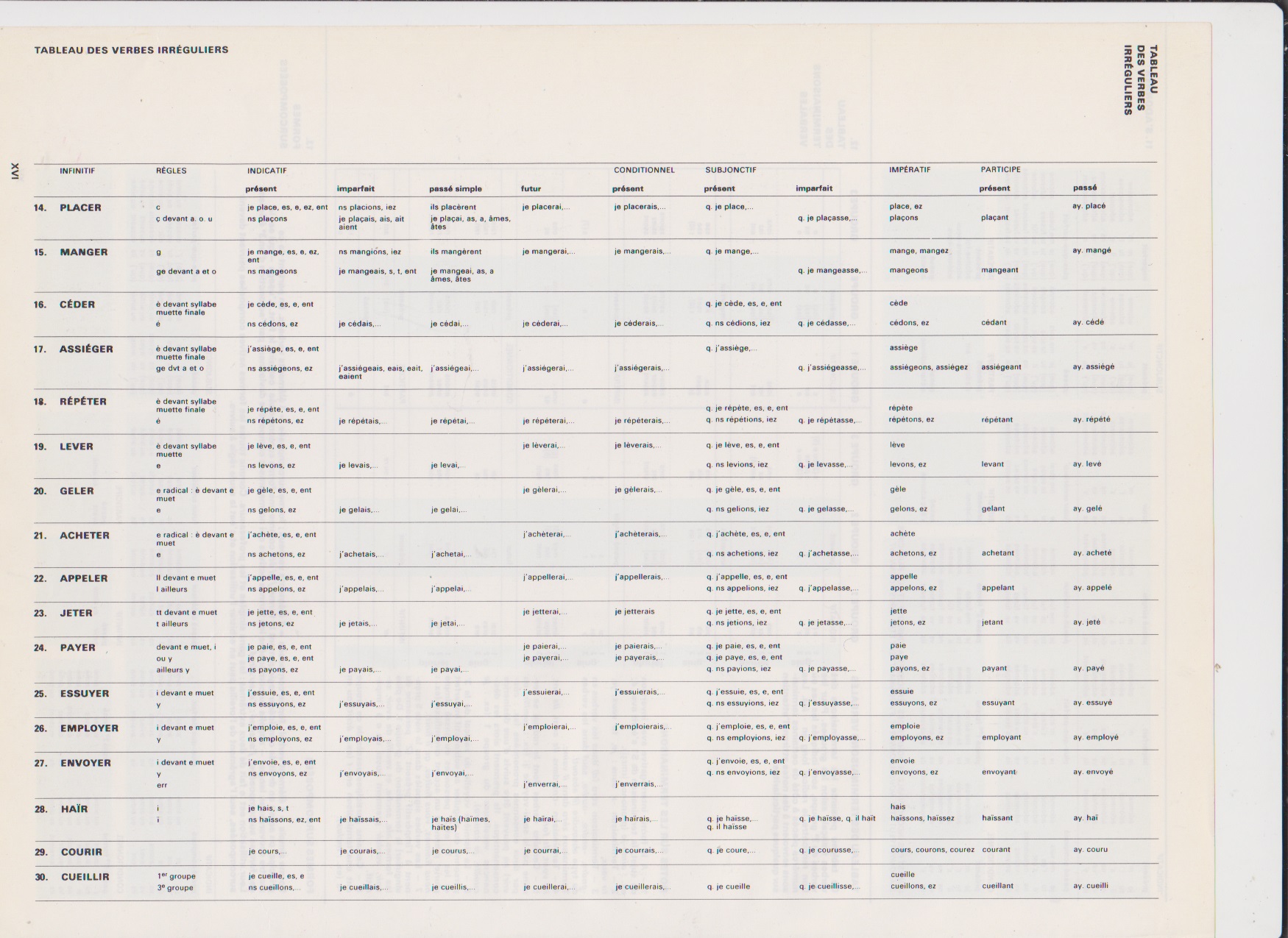Select the verb 'HAÏR' in row 28
The width and height of the screenshot is (1288, 938).
click(74, 809)
